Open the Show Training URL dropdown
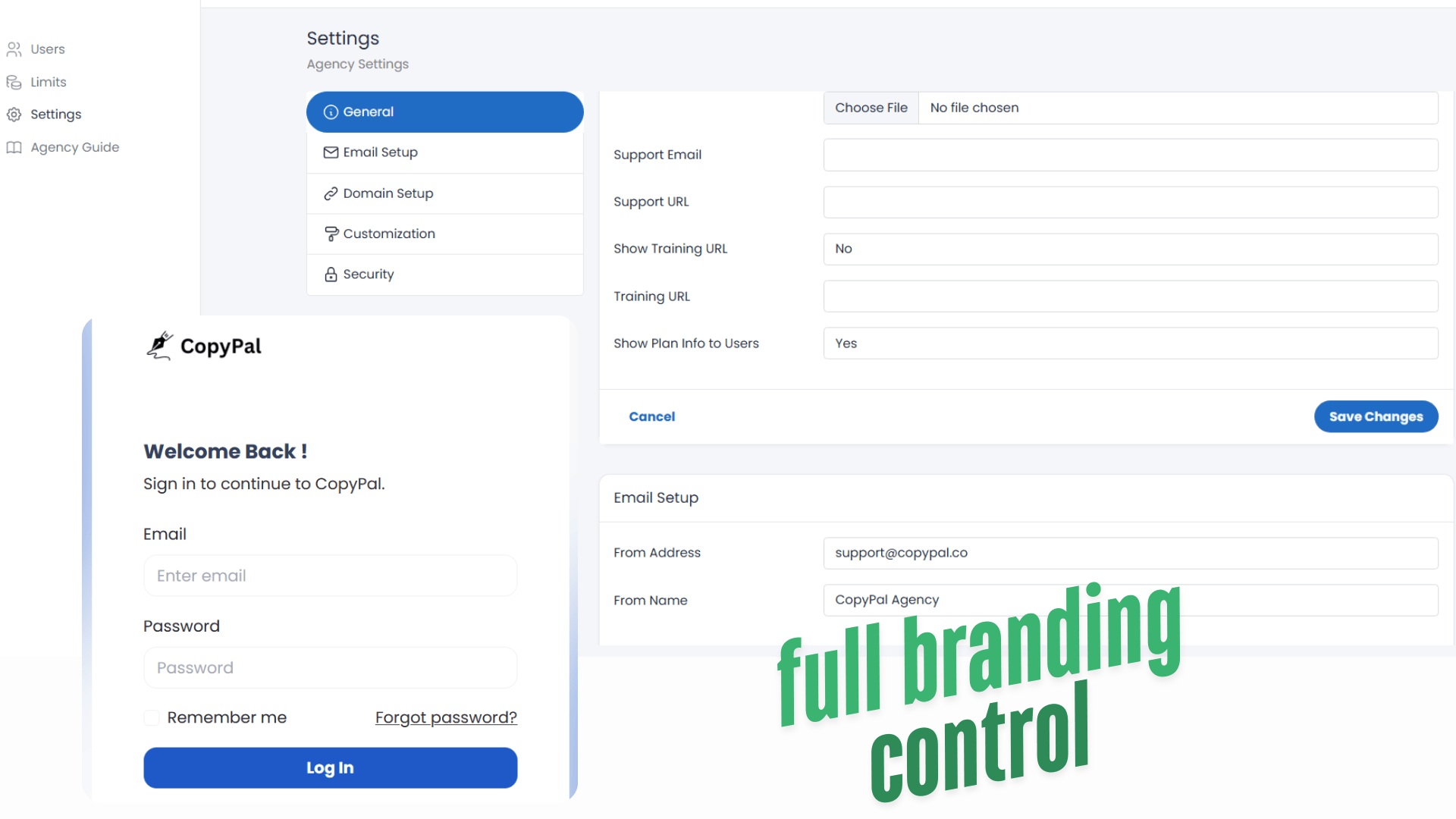This screenshot has height=819, width=1456. (1130, 249)
